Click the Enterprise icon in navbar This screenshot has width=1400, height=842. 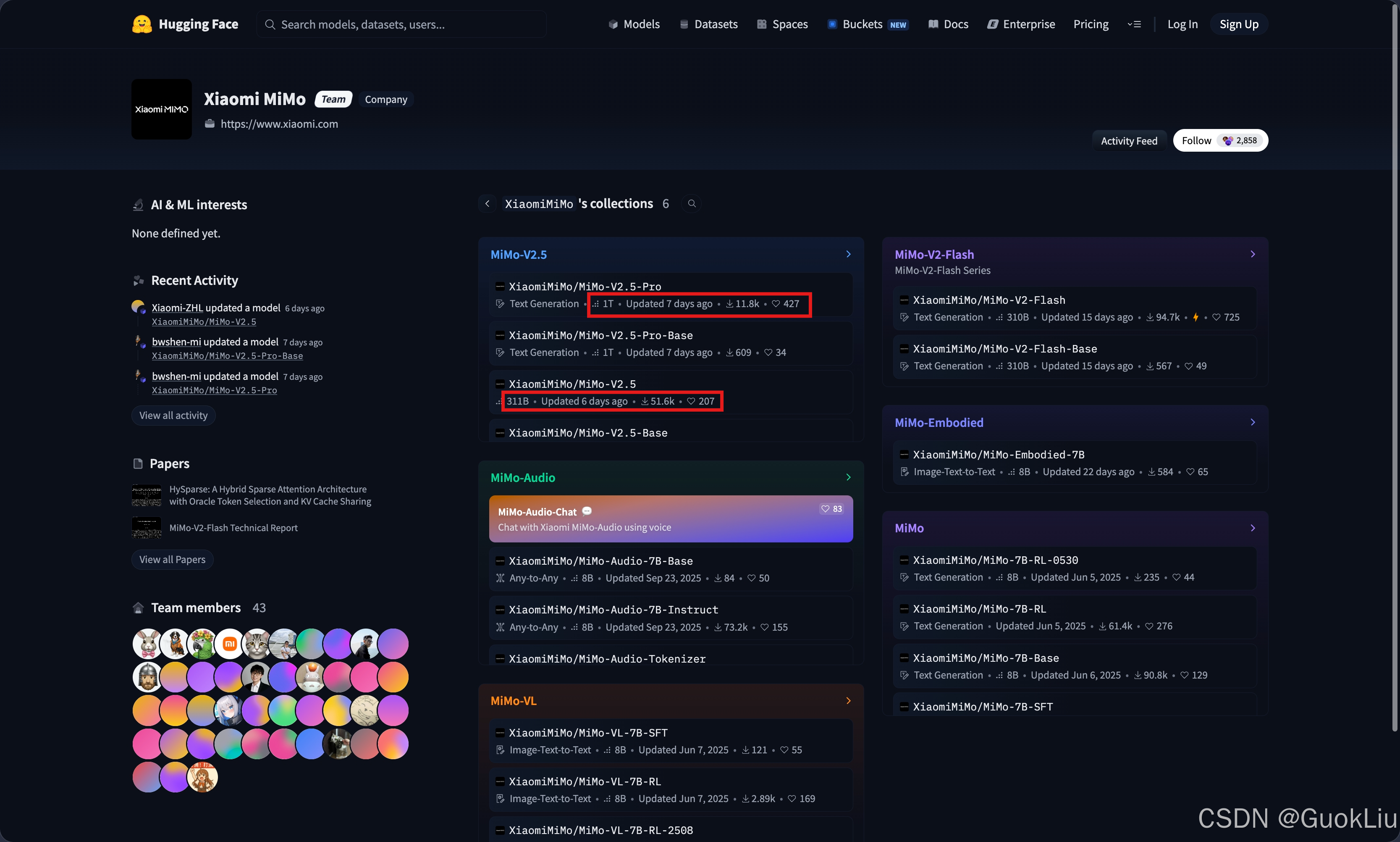pos(992,24)
